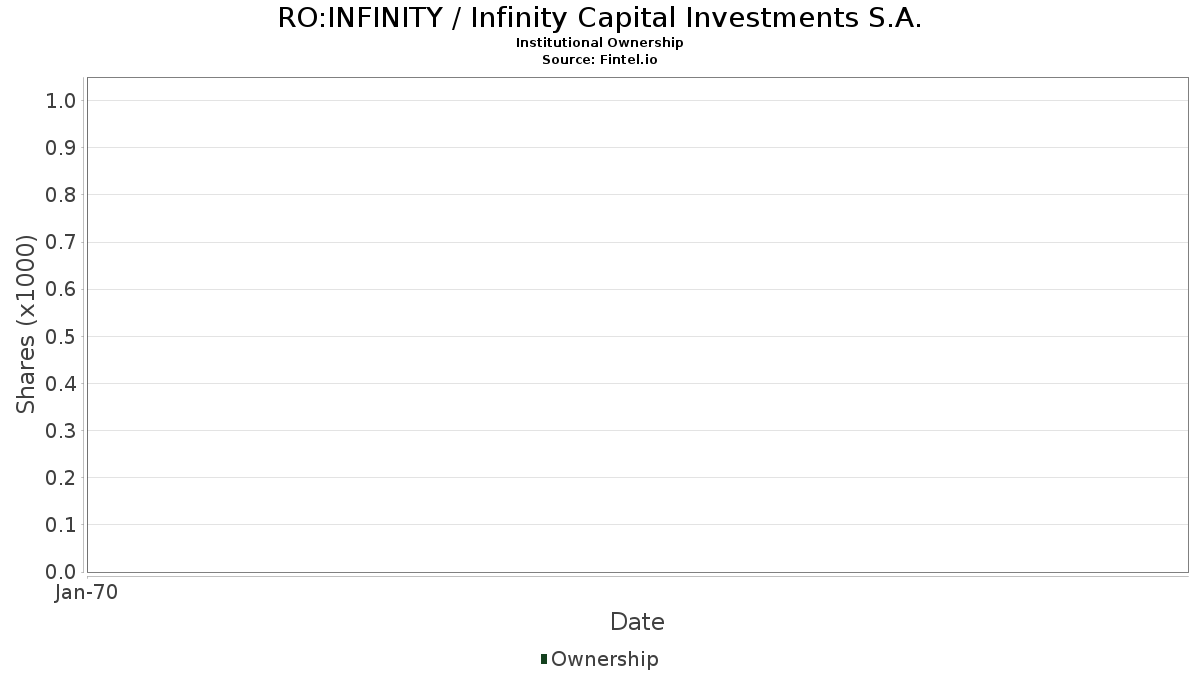Click the chart title RO:INFINITY text

[x=599, y=18]
